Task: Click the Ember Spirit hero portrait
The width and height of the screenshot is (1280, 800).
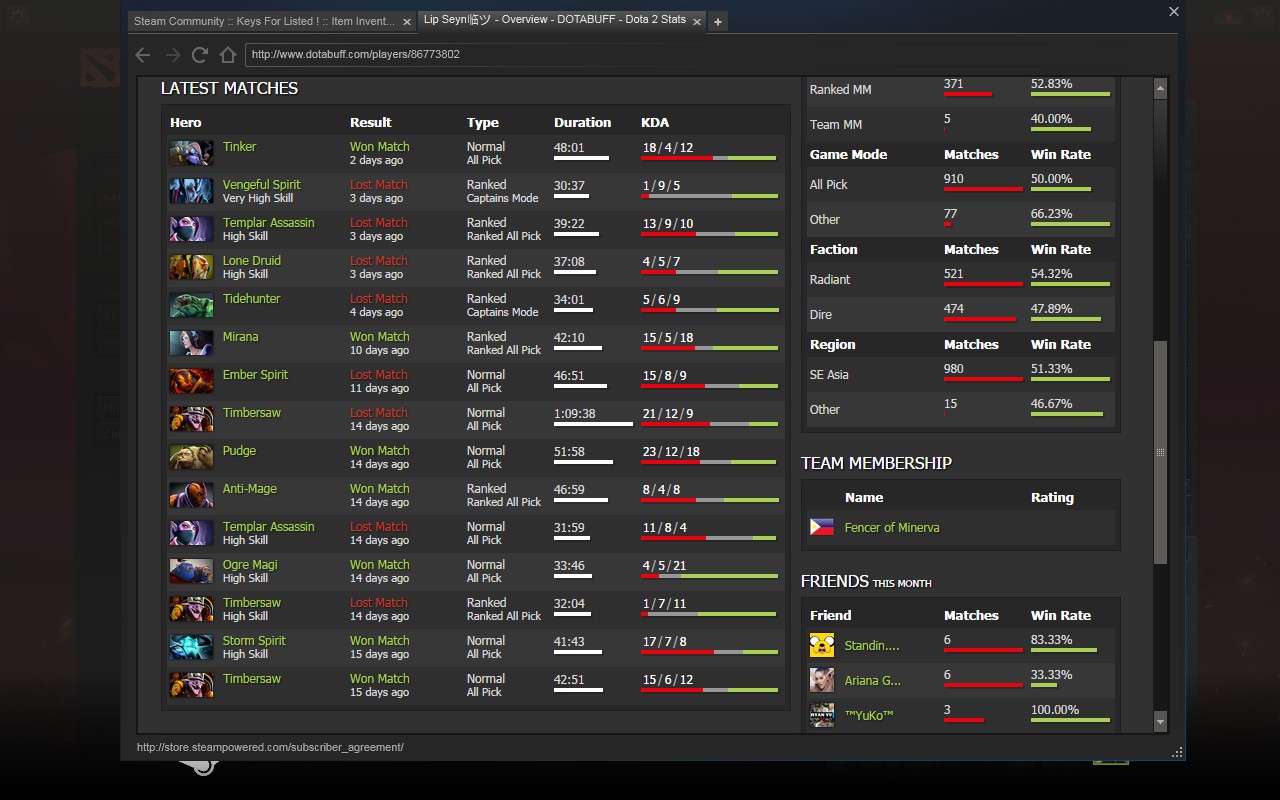Action: tap(191, 381)
